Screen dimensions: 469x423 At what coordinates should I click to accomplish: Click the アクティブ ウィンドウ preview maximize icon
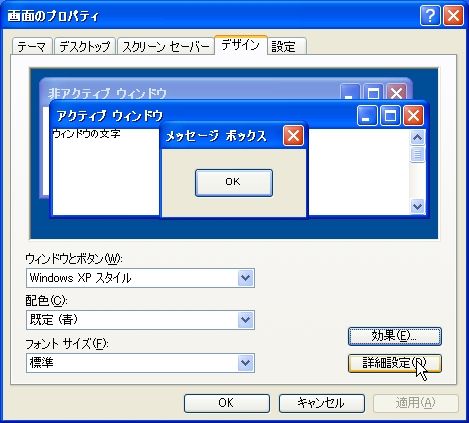pyautogui.click(x=390, y=116)
